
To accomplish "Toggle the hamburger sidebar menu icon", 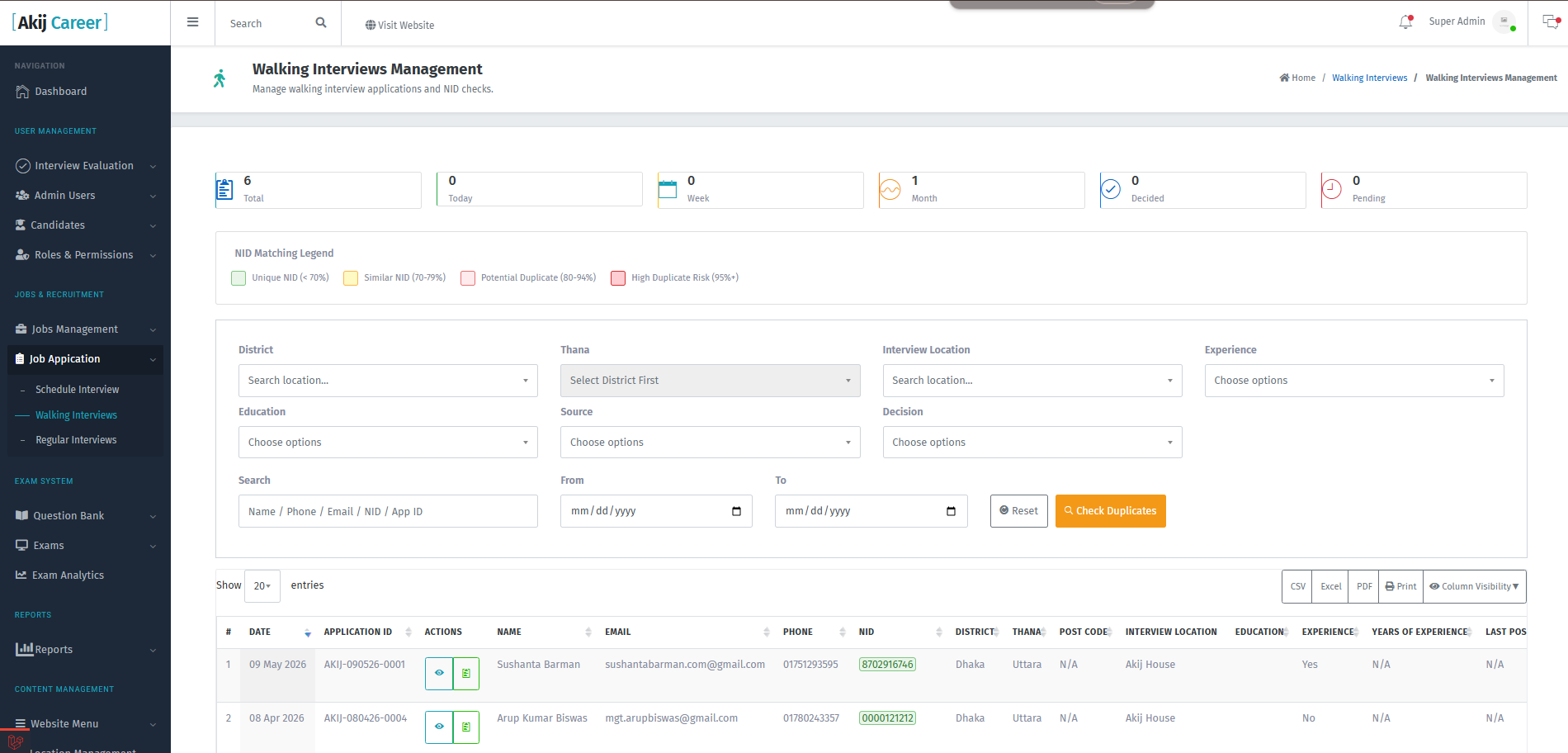I will point(192,22).
